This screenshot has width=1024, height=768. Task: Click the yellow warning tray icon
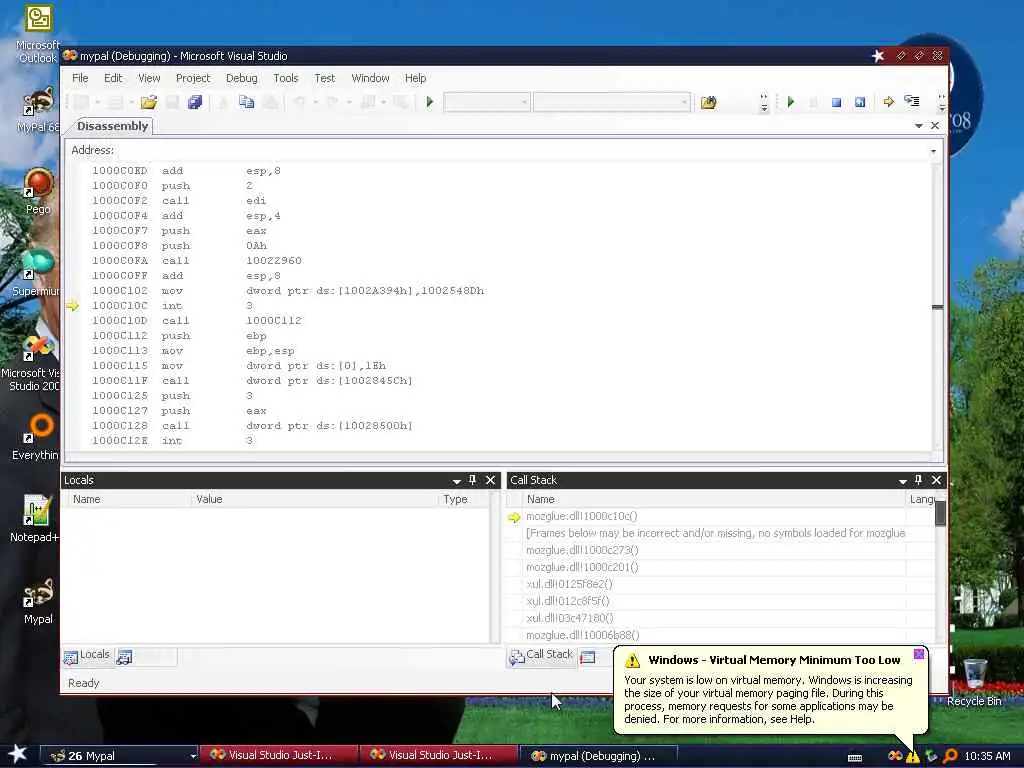pos(912,756)
